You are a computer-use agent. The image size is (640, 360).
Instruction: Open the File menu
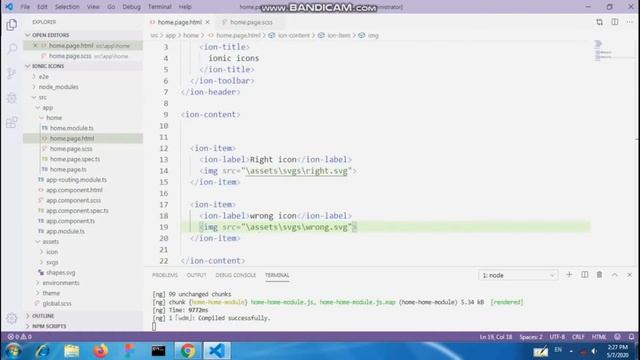(x=25, y=7)
